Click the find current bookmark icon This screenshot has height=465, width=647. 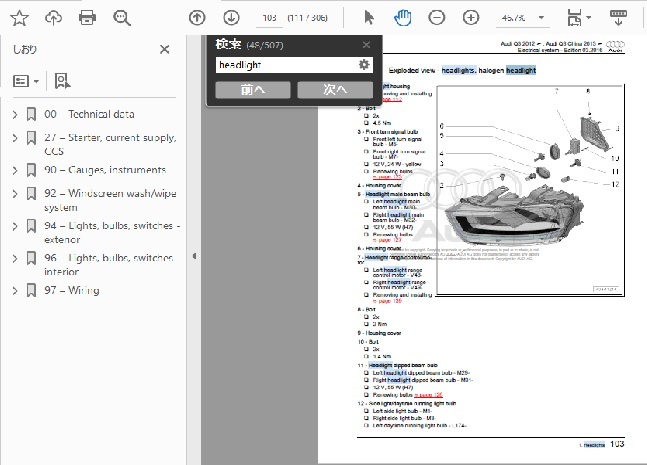point(62,81)
